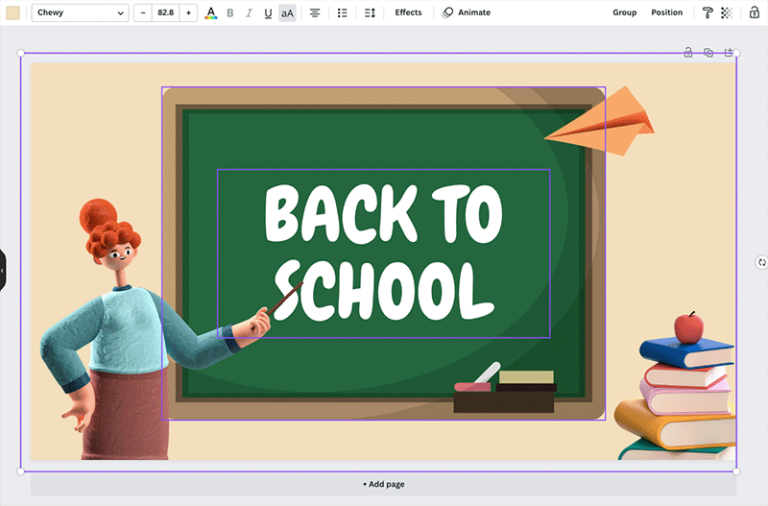Increase font size with plus button
Screen dimensions: 768x506
coord(189,13)
